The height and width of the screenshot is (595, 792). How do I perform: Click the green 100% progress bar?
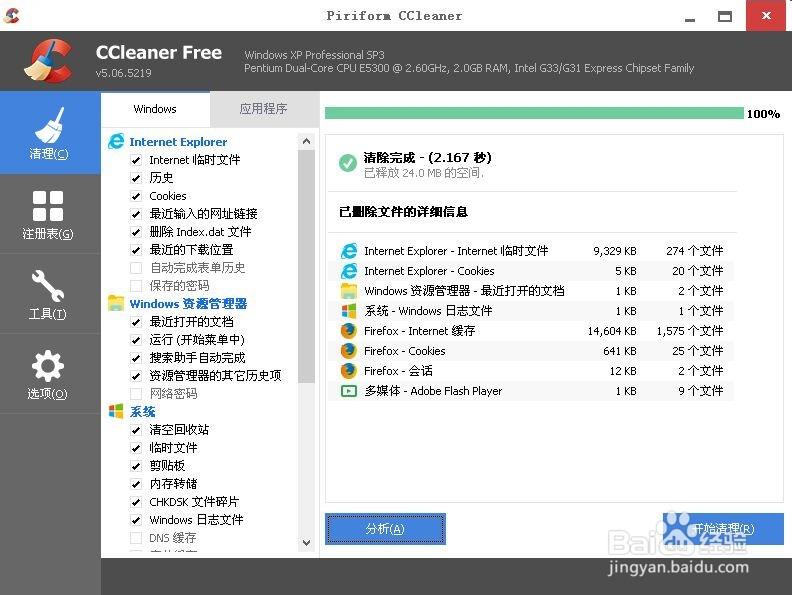[534, 113]
